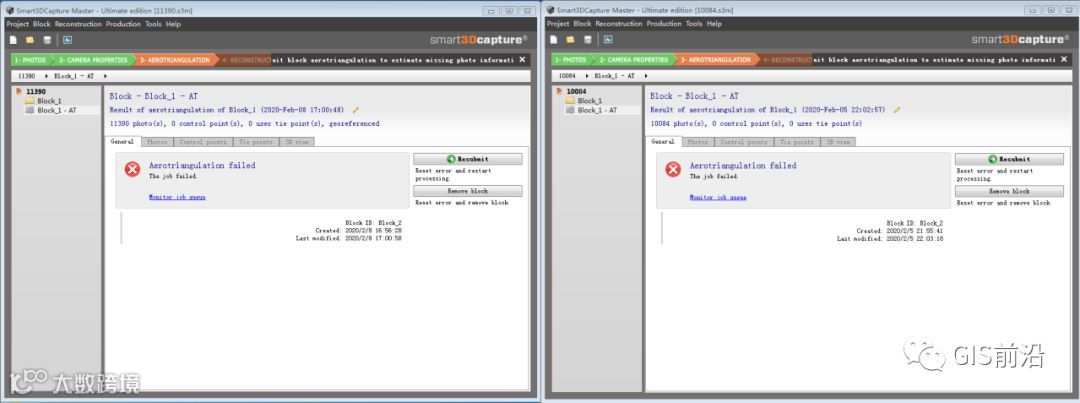
Task: Click the 11390 breadcrumb root item
Action: [26, 76]
